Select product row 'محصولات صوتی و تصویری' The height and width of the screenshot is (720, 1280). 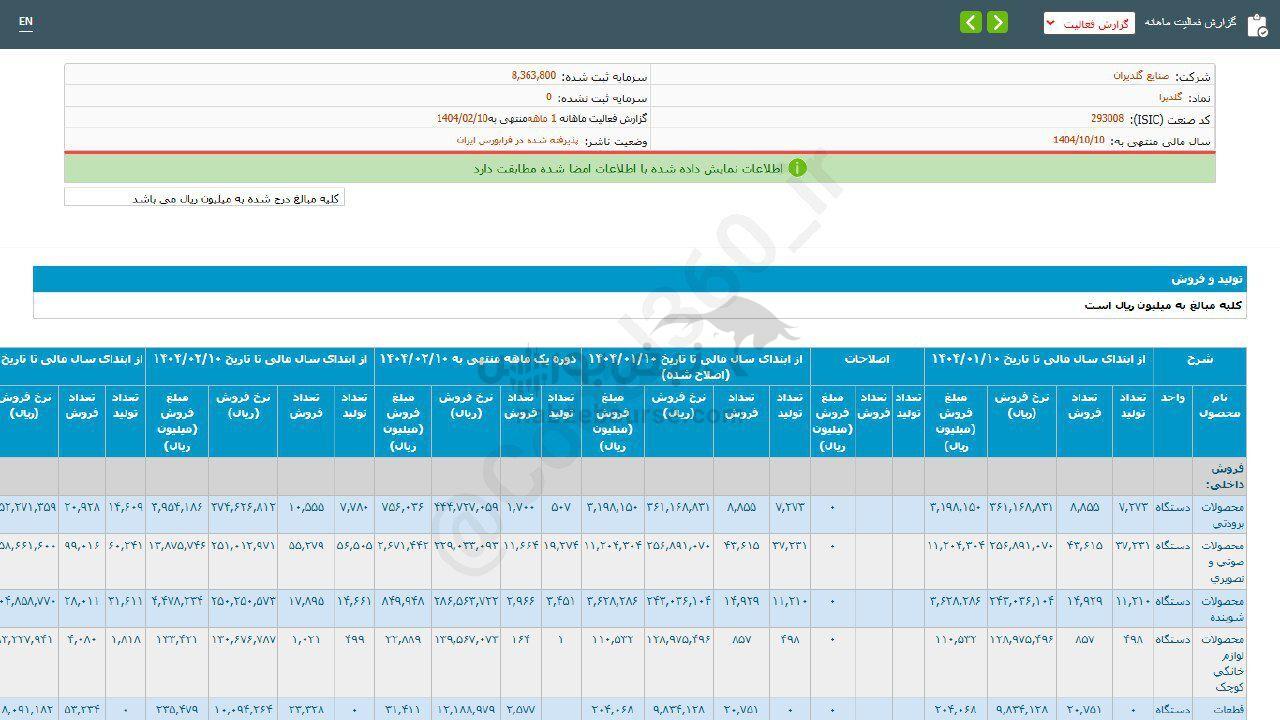[1219, 561]
